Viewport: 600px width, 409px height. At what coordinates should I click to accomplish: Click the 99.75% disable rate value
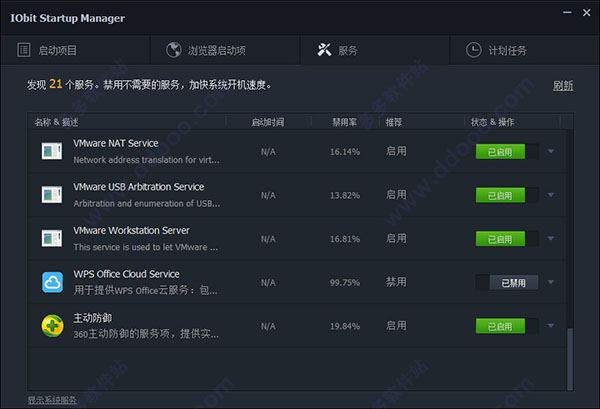(x=345, y=283)
